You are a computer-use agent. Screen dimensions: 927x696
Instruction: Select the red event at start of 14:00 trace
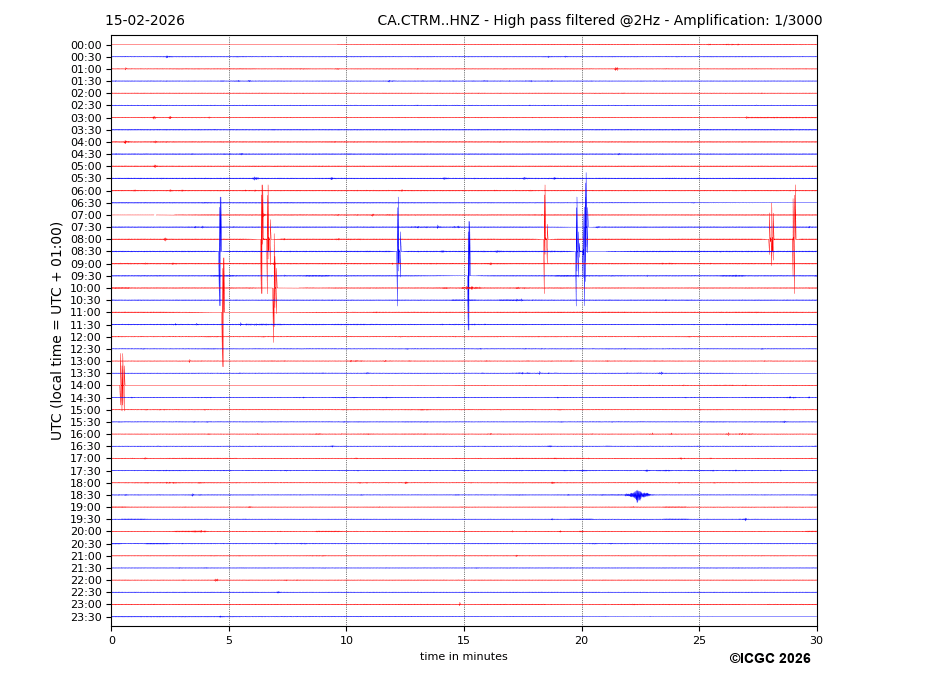pos(122,384)
